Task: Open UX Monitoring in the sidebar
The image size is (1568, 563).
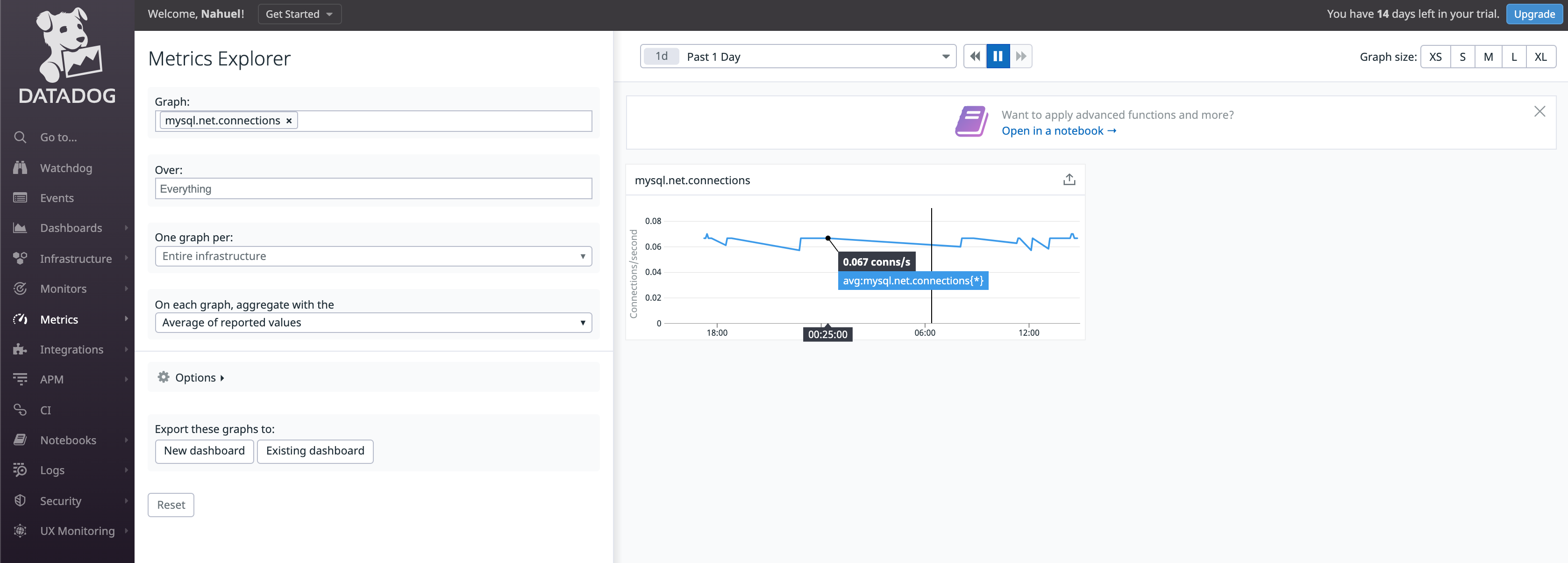Action: [x=77, y=531]
